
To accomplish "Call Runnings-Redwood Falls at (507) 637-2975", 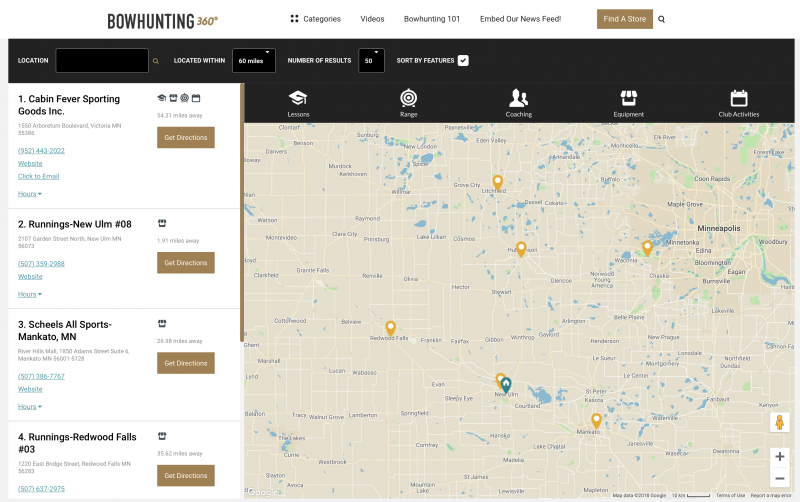I will pyautogui.click(x=41, y=489).
